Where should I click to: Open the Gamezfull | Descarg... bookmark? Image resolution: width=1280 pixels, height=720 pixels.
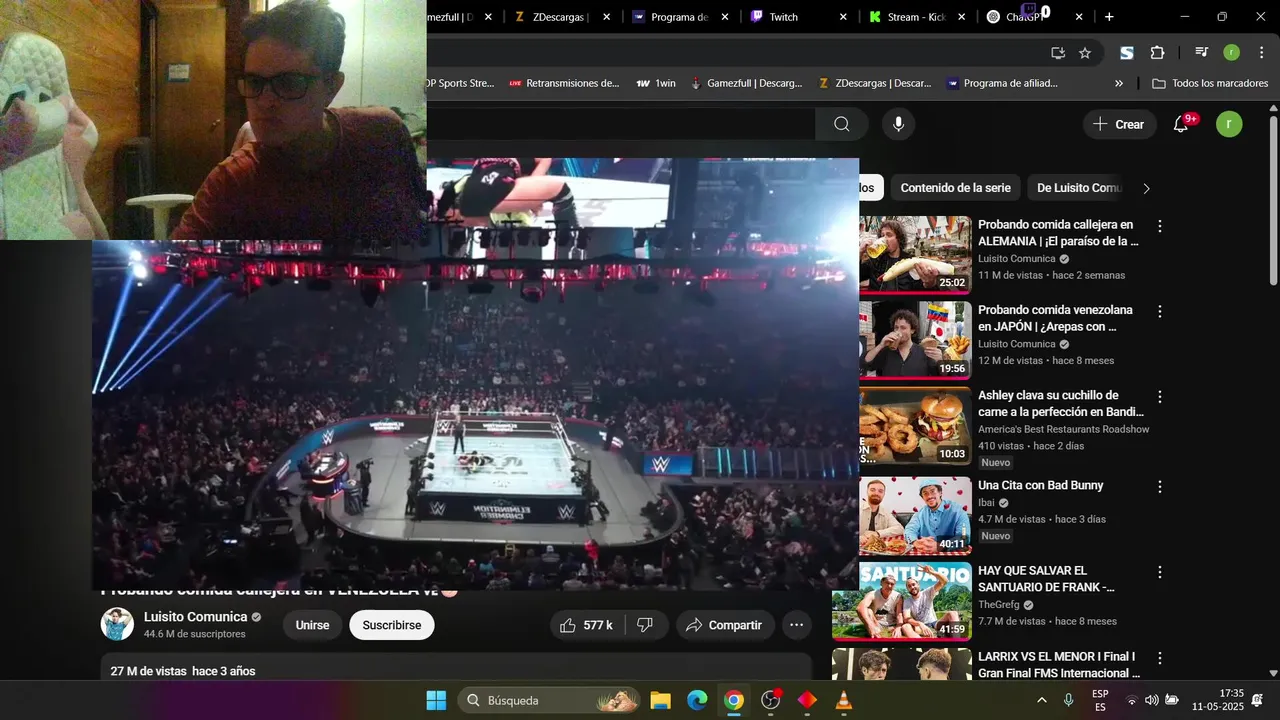click(x=746, y=83)
